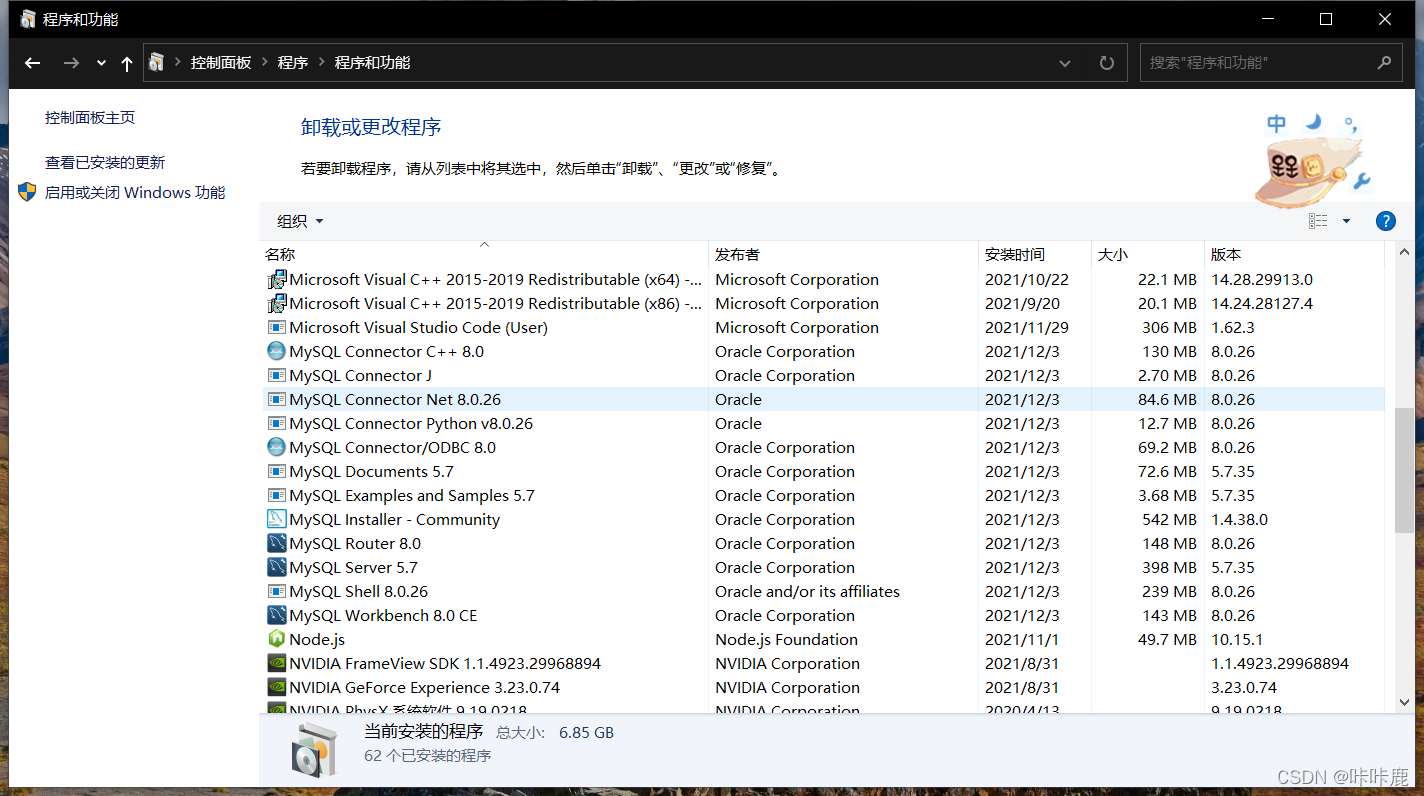Click MySQL Connector J icon
This screenshot has height=796, width=1424.
(277, 375)
